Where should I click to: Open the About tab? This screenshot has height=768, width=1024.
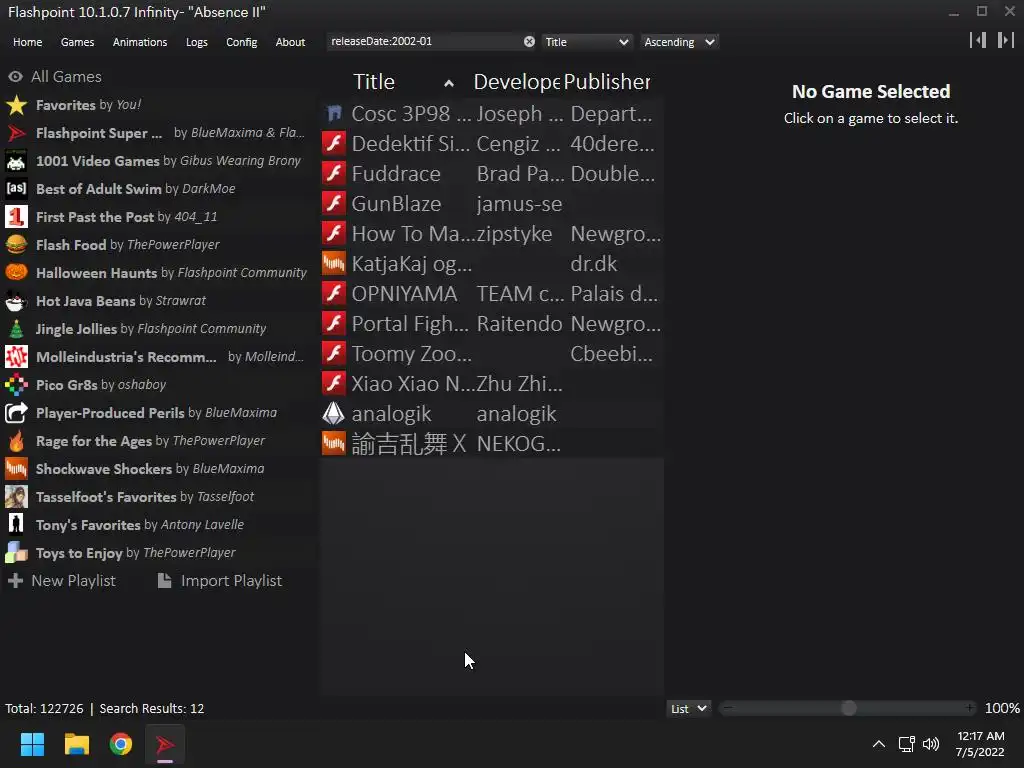(x=290, y=42)
